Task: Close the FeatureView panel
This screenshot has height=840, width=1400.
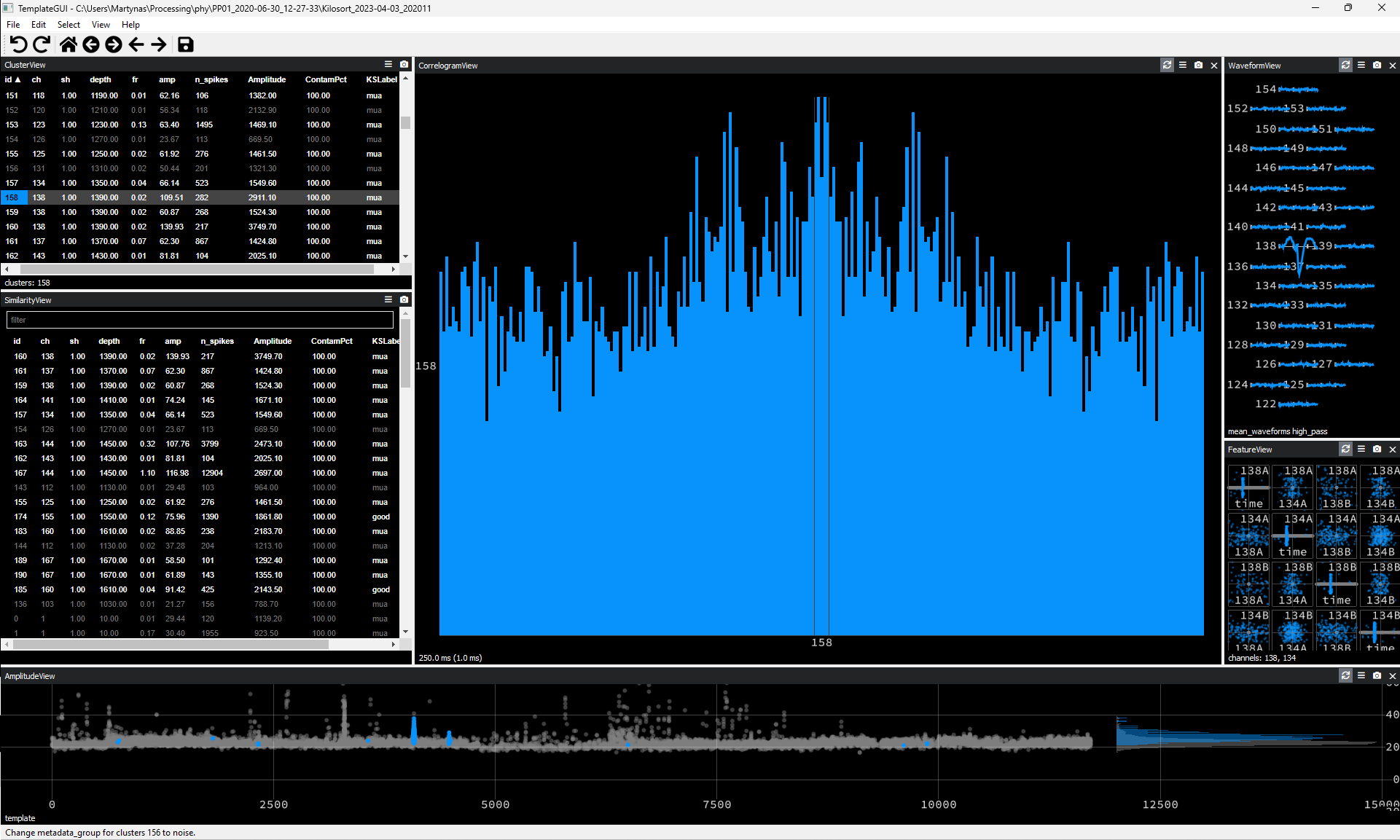Action: pos(1393,449)
